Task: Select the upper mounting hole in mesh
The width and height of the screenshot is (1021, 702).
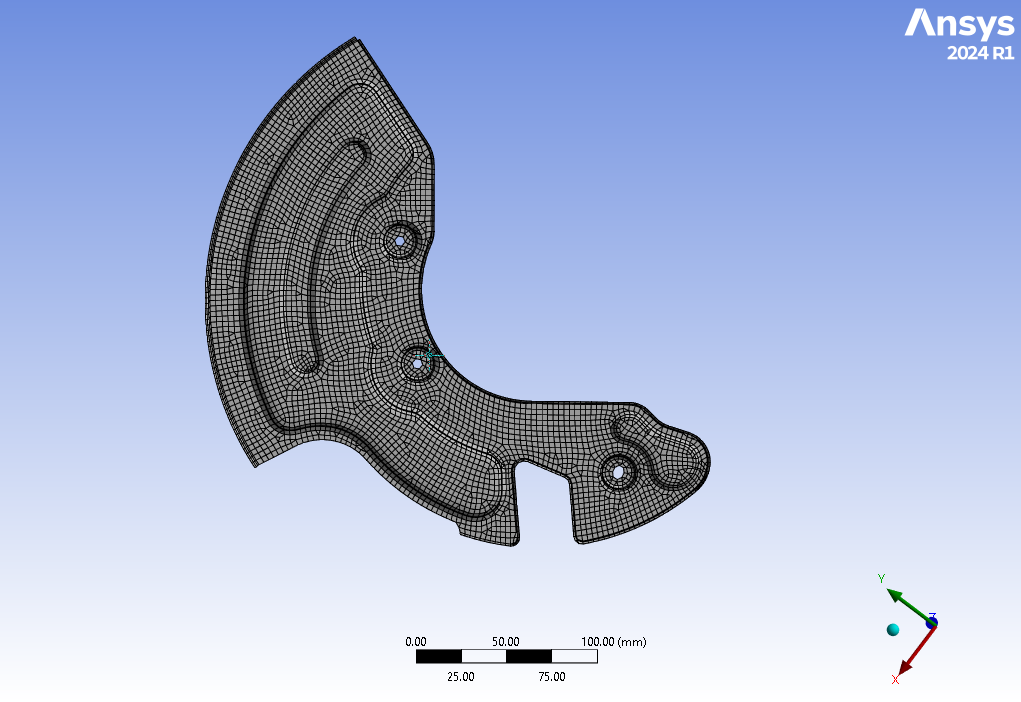Action: tap(399, 241)
